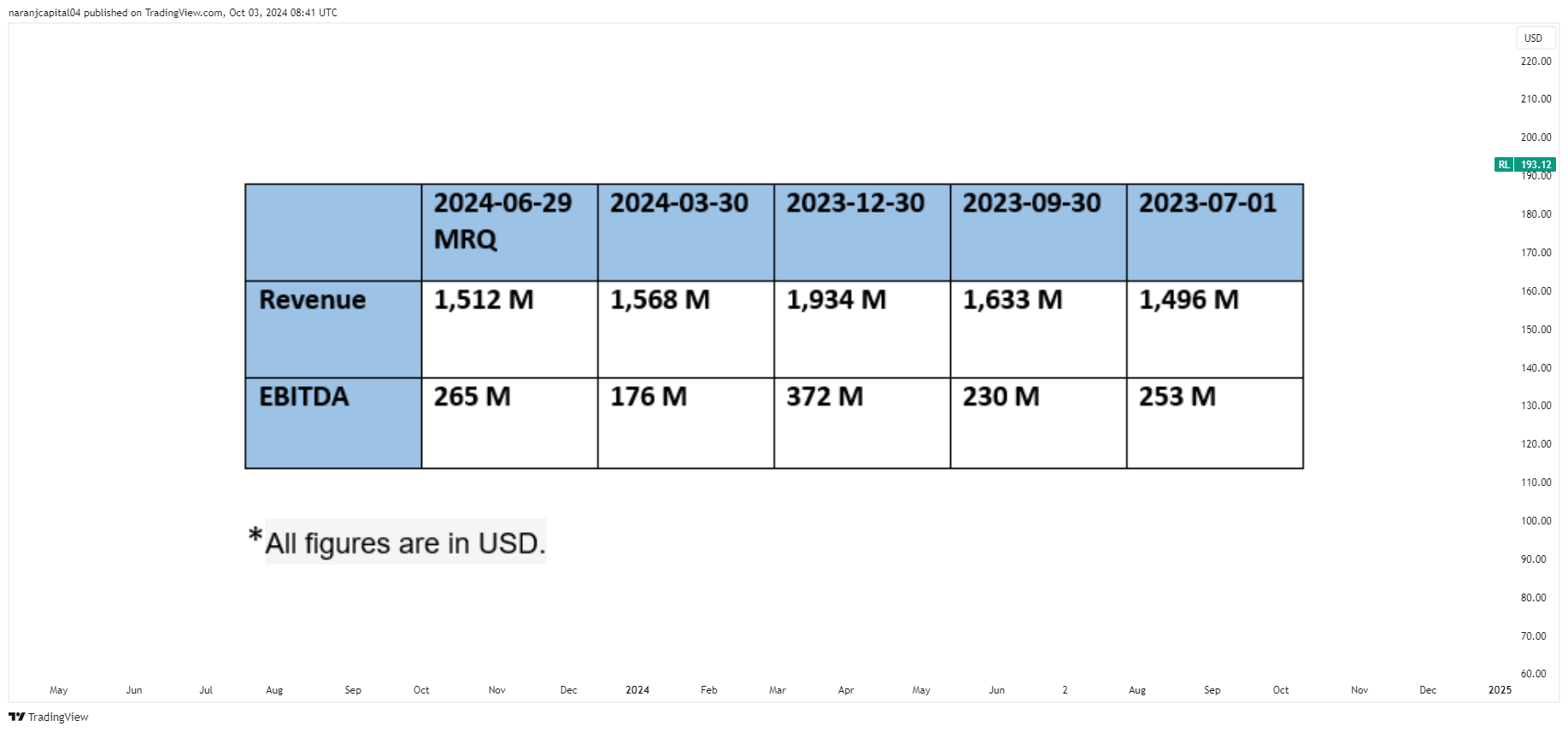Viewport: 1568px width, 732px height.
Task: Click the 60.00 price scale label
Action: (1533, 674)
